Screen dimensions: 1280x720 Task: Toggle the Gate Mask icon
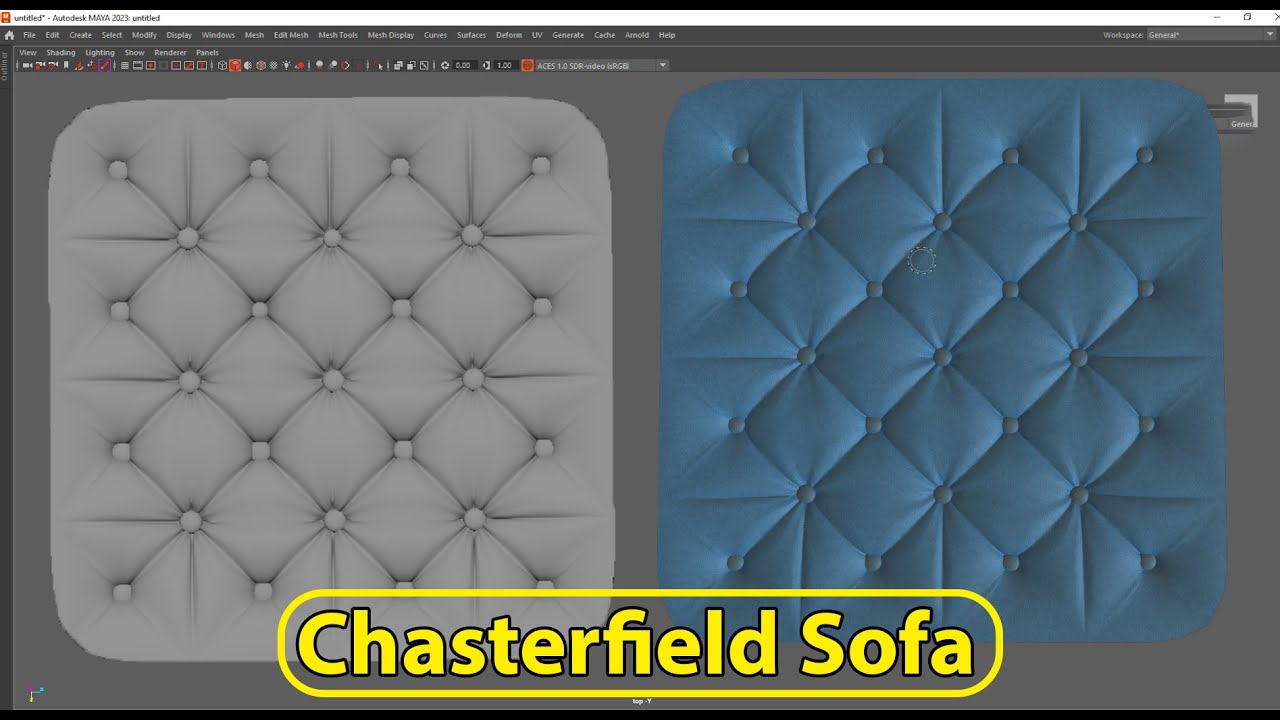pyautogui.click(x=163, y=65)
